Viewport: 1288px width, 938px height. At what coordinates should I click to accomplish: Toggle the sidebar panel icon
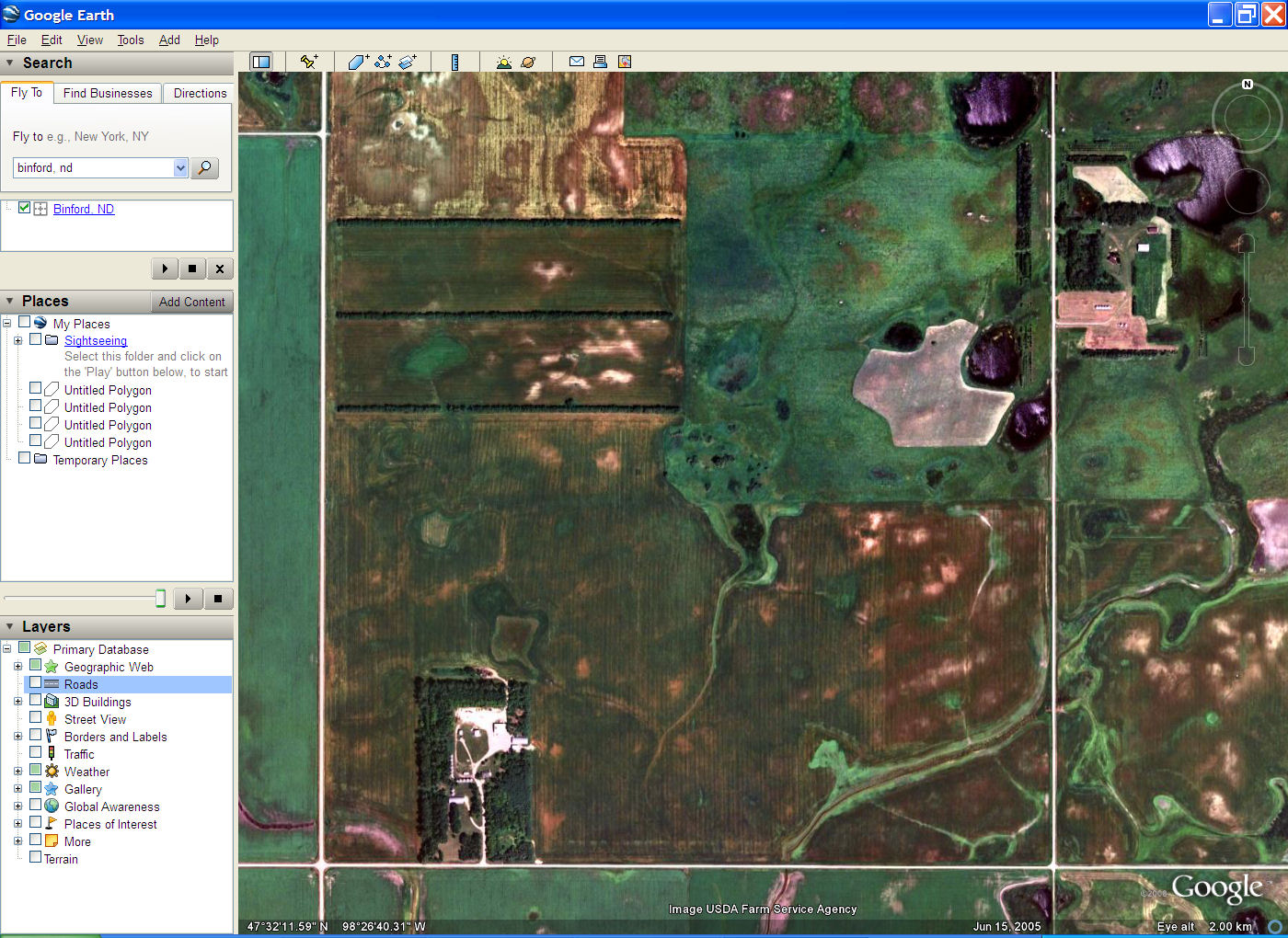tap(261, 62)
